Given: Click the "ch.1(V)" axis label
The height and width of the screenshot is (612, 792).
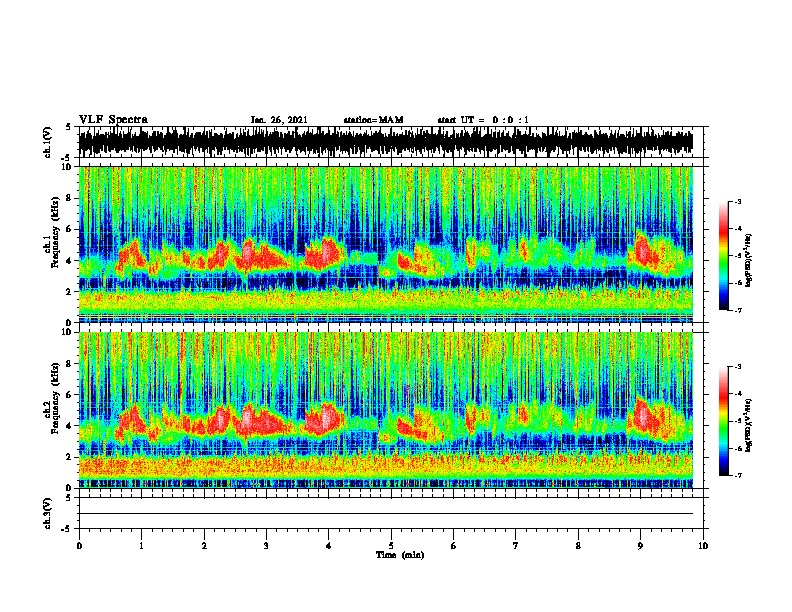Looking at the screenshot, I should coord(48,142).
